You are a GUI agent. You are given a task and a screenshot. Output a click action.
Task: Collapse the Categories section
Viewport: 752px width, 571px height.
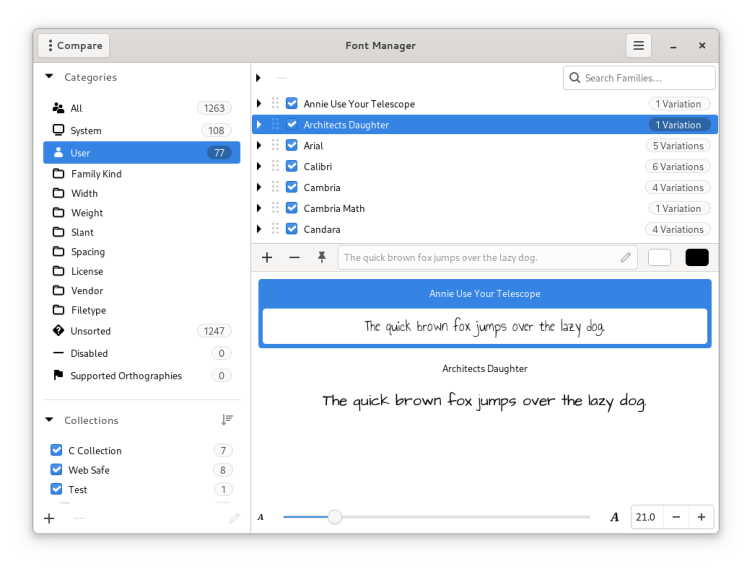49,77
